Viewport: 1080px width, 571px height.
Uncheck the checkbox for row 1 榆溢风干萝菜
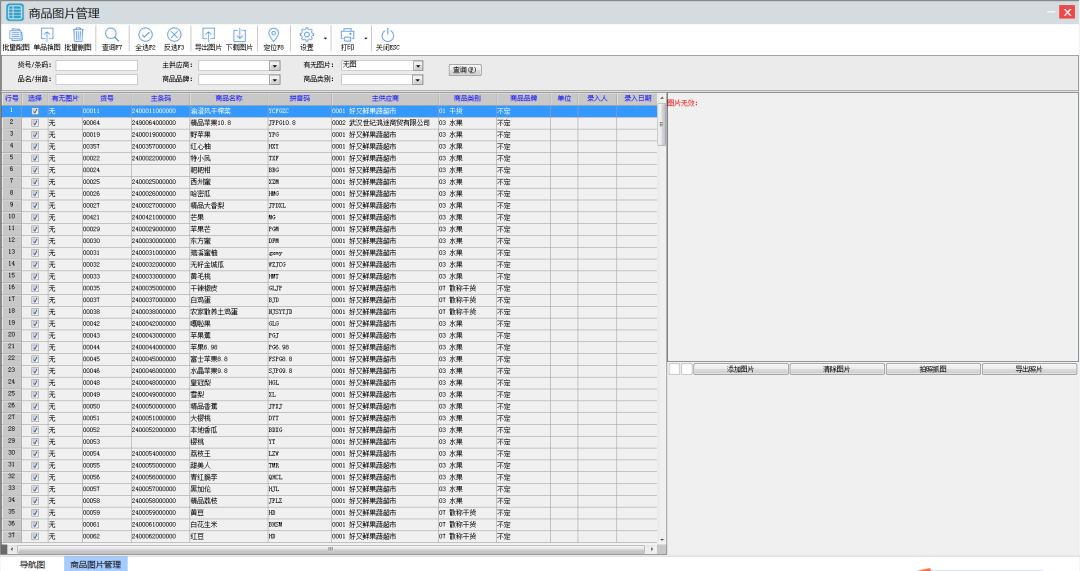click(35, 111)
